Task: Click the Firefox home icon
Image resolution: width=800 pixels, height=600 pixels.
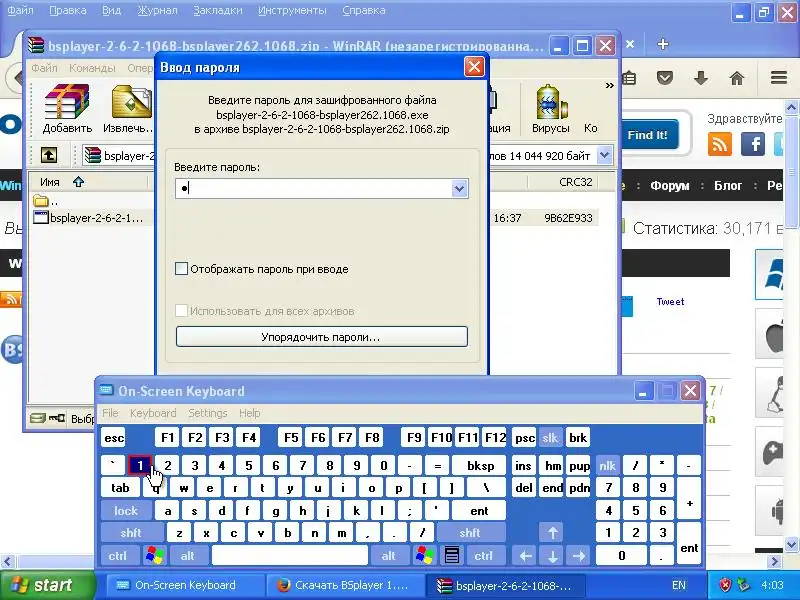Action: tap(737, 78)
